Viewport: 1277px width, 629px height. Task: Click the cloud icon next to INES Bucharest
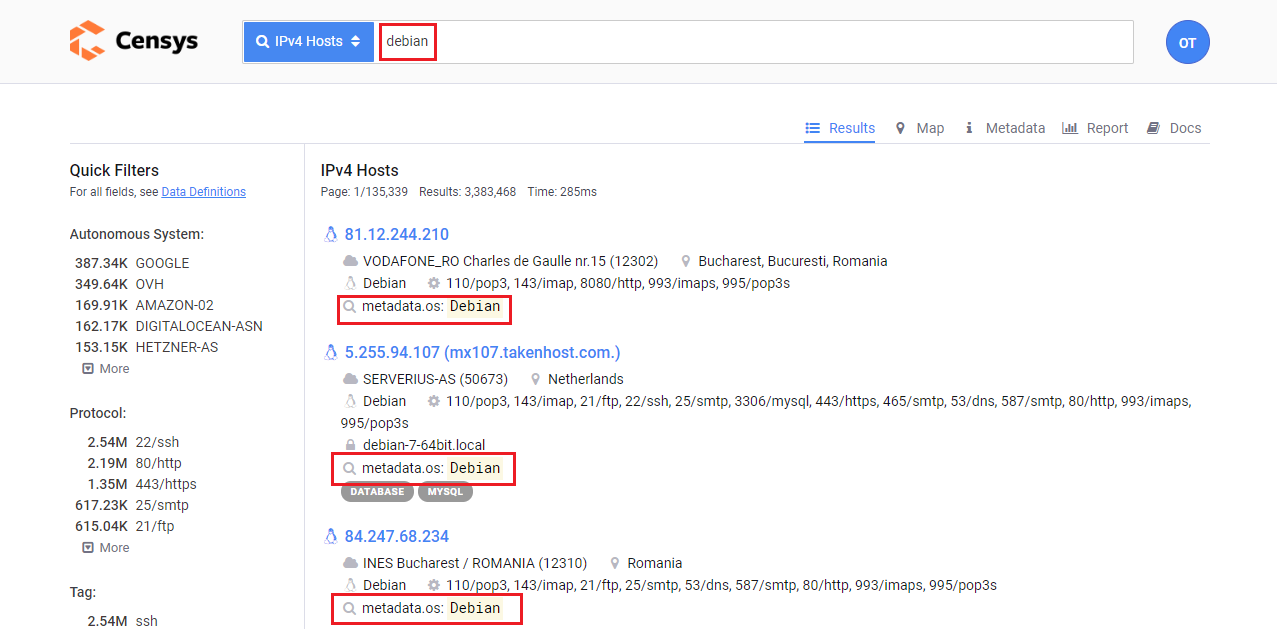click(x=350, y=563)
